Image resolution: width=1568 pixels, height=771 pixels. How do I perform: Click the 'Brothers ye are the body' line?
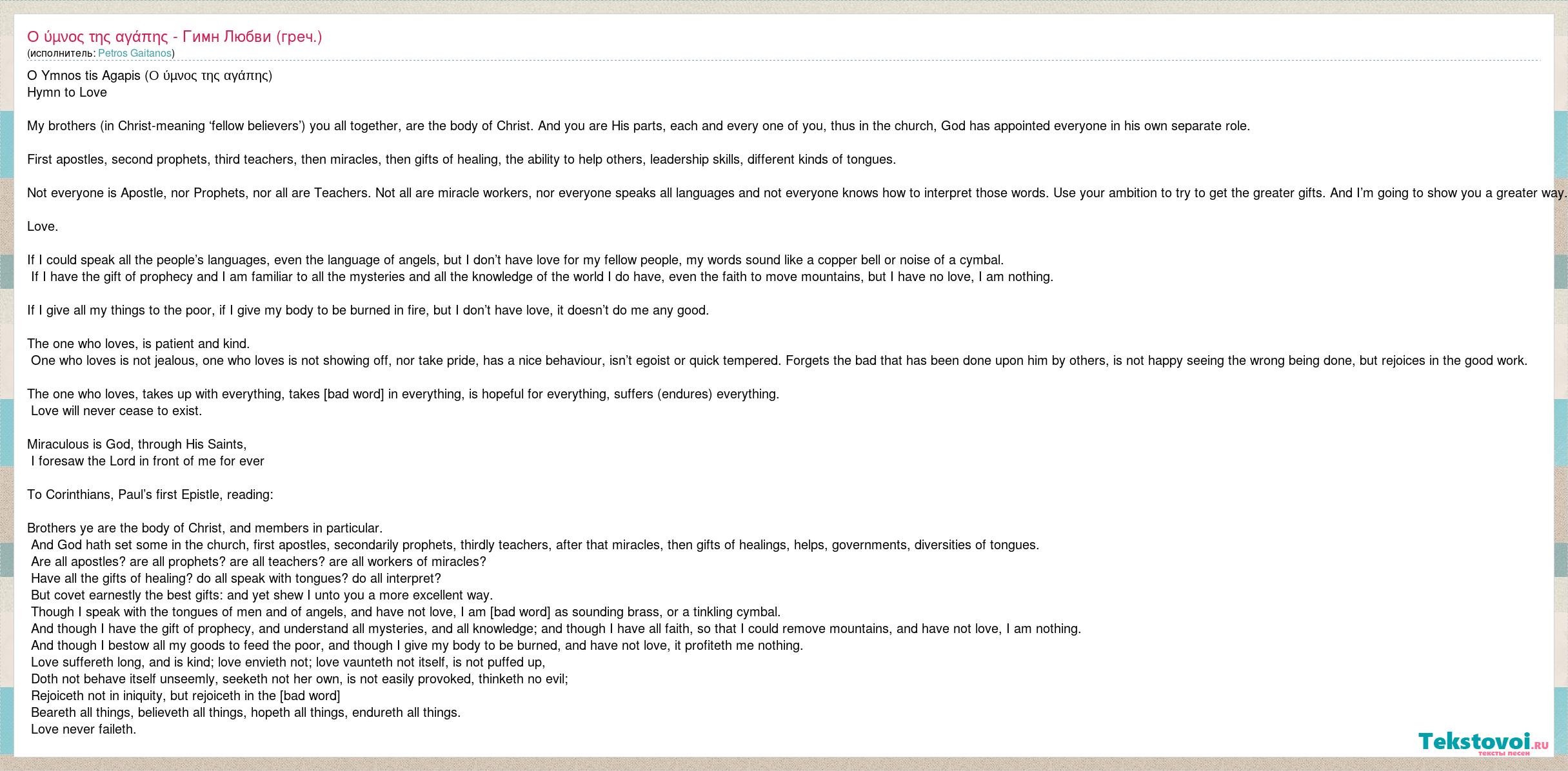pos(204,528)
